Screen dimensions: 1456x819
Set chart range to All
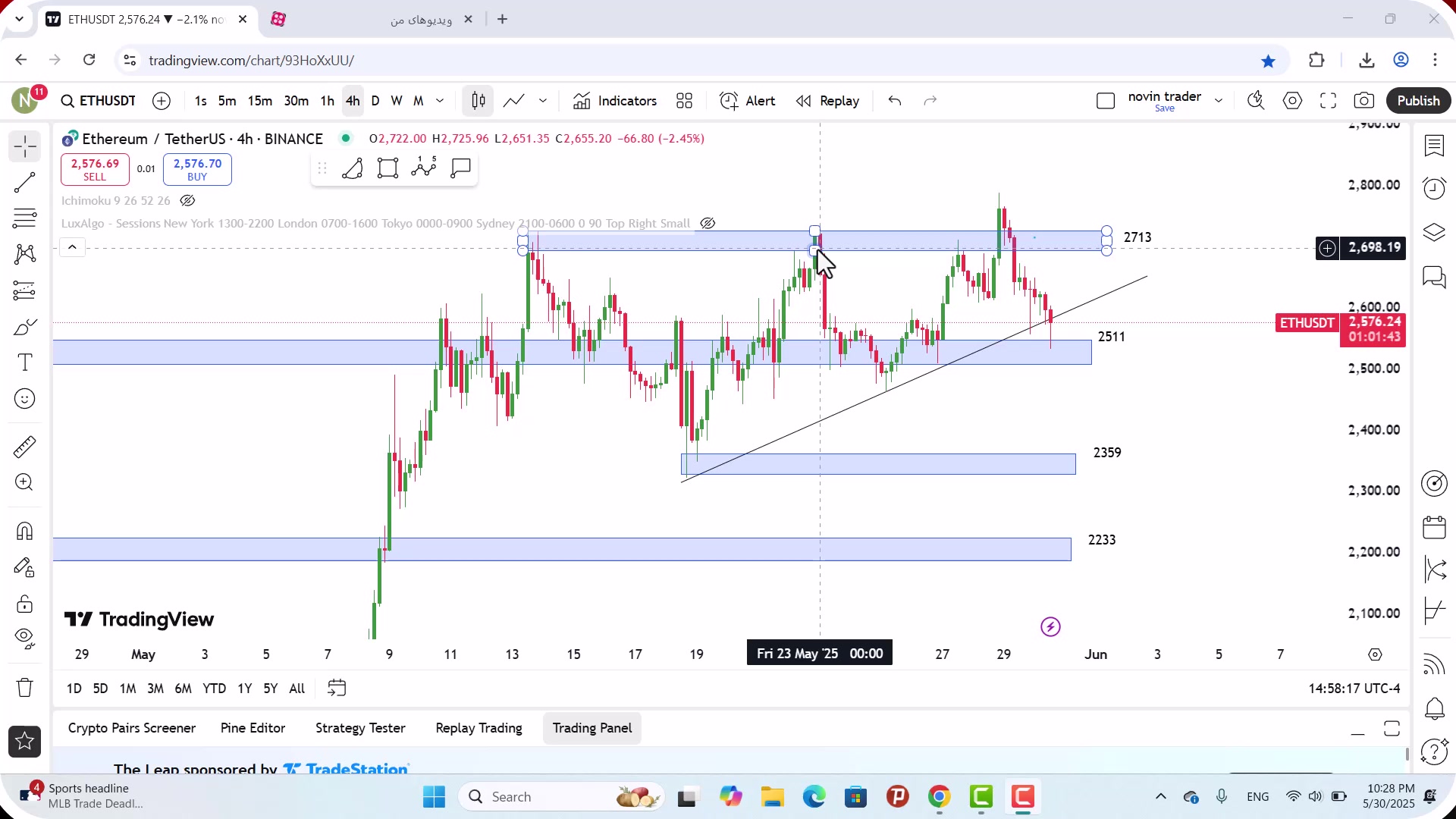click(297, 689)
